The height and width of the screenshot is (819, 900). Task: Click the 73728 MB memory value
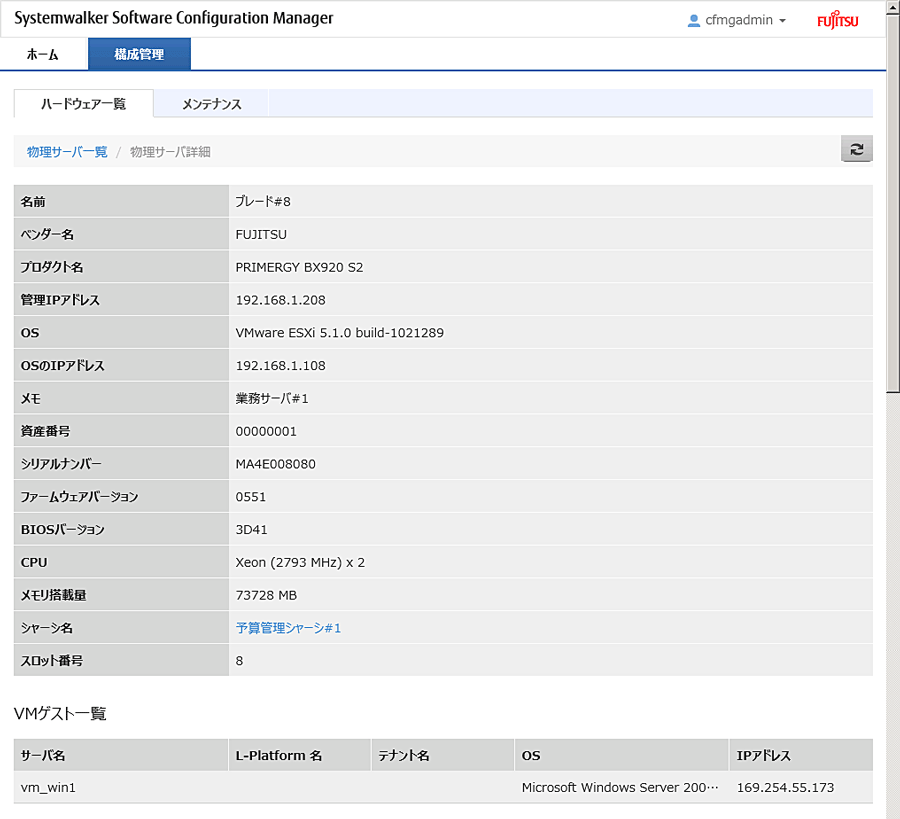click(x=266, y=595)
